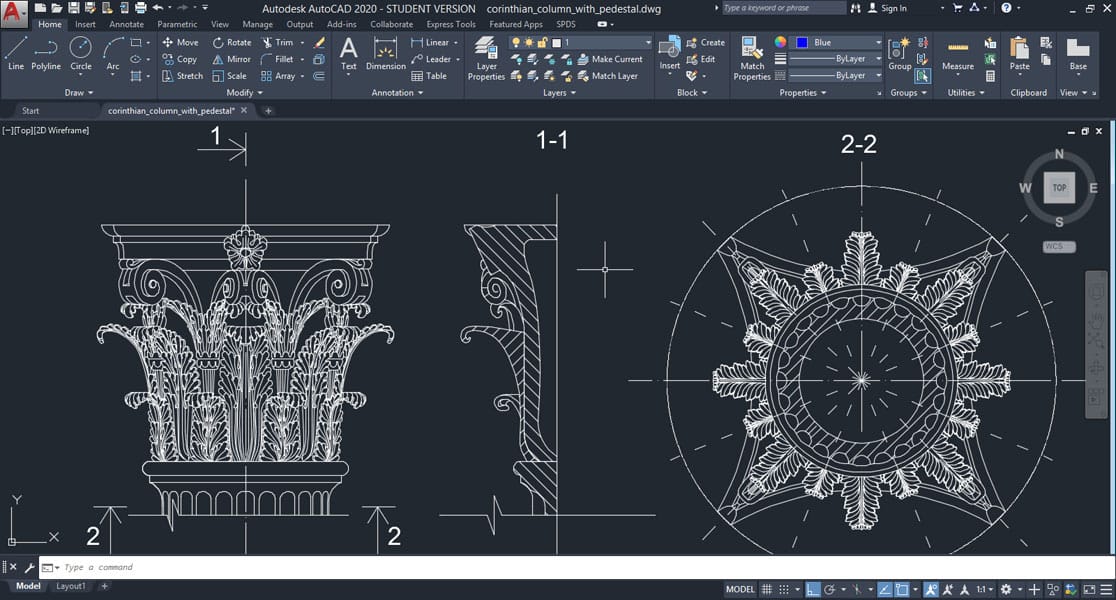1116x600 pixels.
Task: Expand the Draw panel options
Action: pyautogui.click(x=80, y=93)
